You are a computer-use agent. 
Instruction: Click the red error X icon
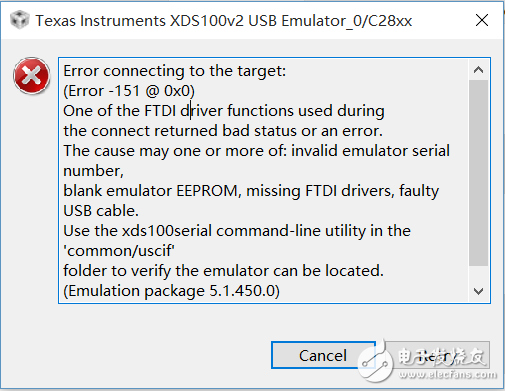click(x=32, y=76)
